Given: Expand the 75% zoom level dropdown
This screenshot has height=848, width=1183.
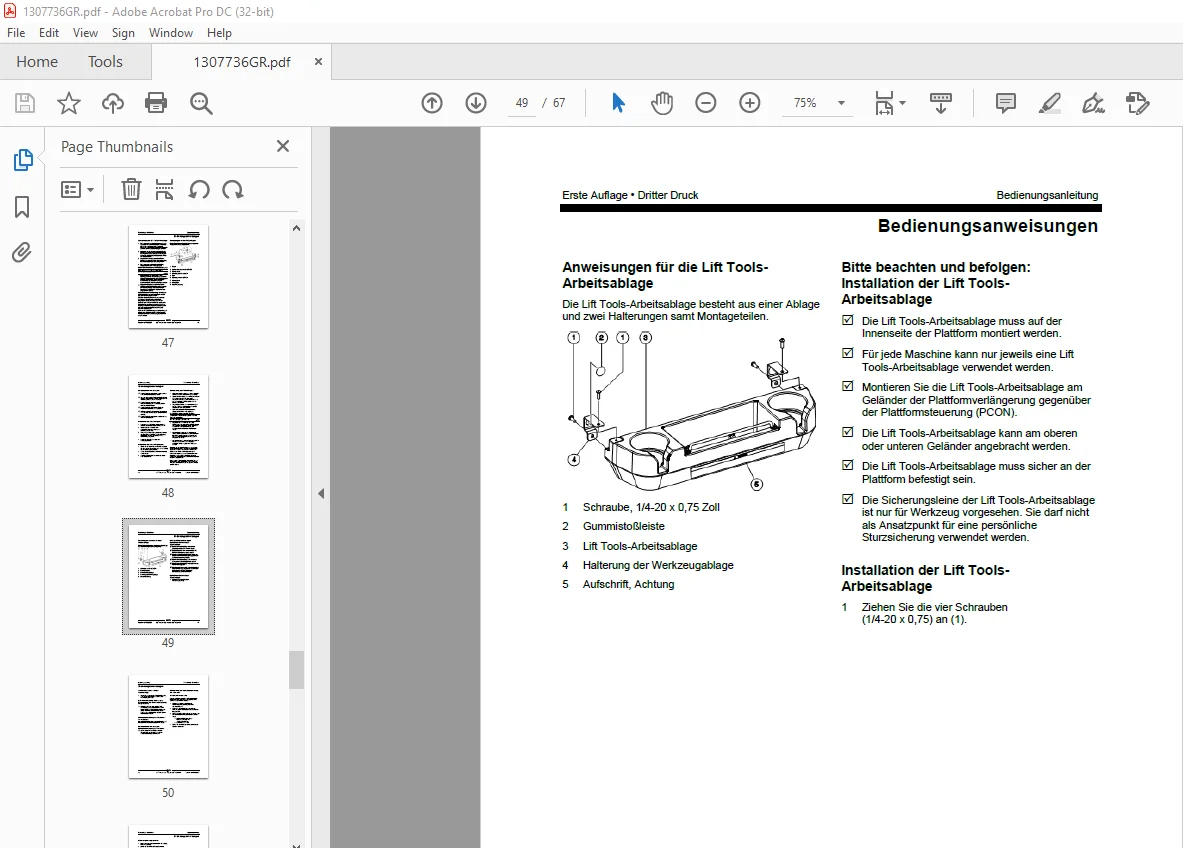Looking at the screenshot, I should pos(841,103).
